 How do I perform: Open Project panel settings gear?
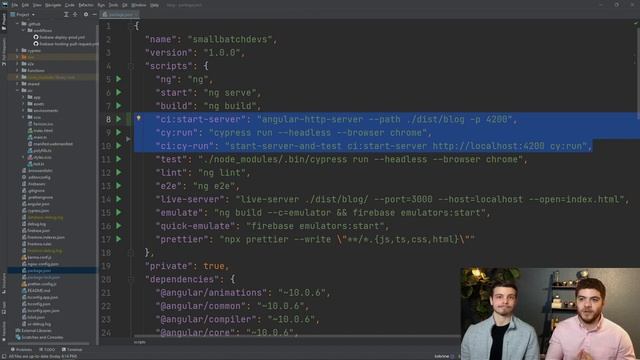pyautogui.click(x=86, y=15)
